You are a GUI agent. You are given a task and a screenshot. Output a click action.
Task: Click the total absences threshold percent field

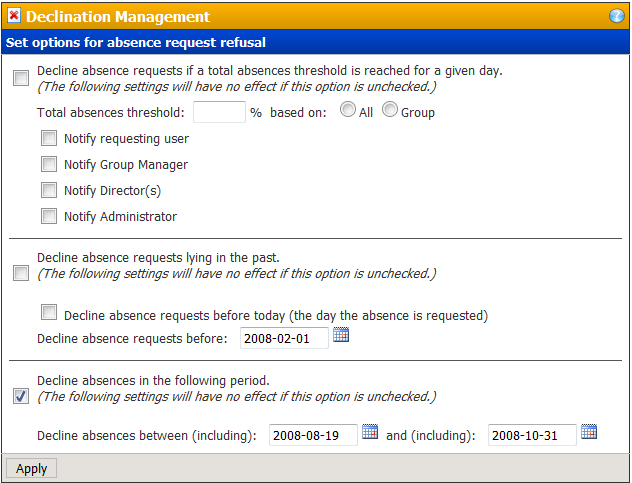coord(219,112)
